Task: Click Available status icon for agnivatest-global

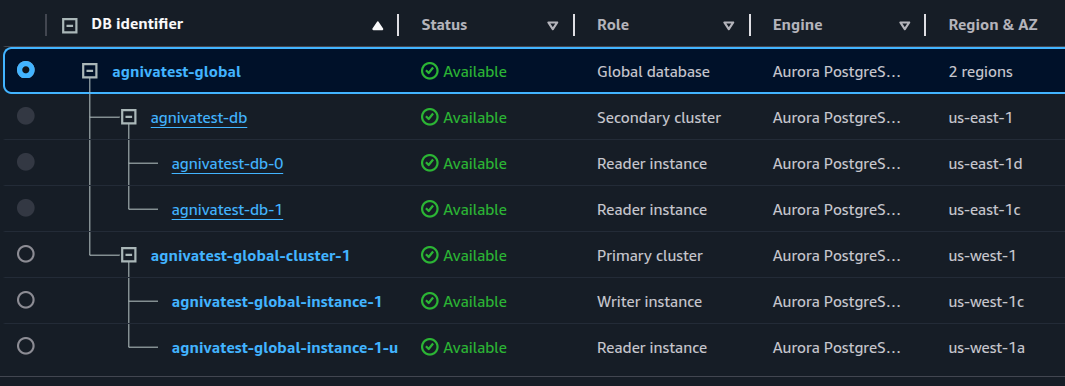Action: point(429,71)
